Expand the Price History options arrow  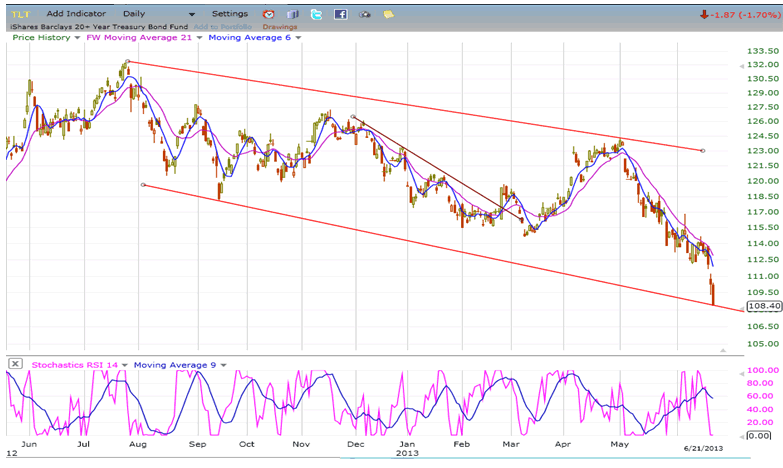tap(79, 37)
